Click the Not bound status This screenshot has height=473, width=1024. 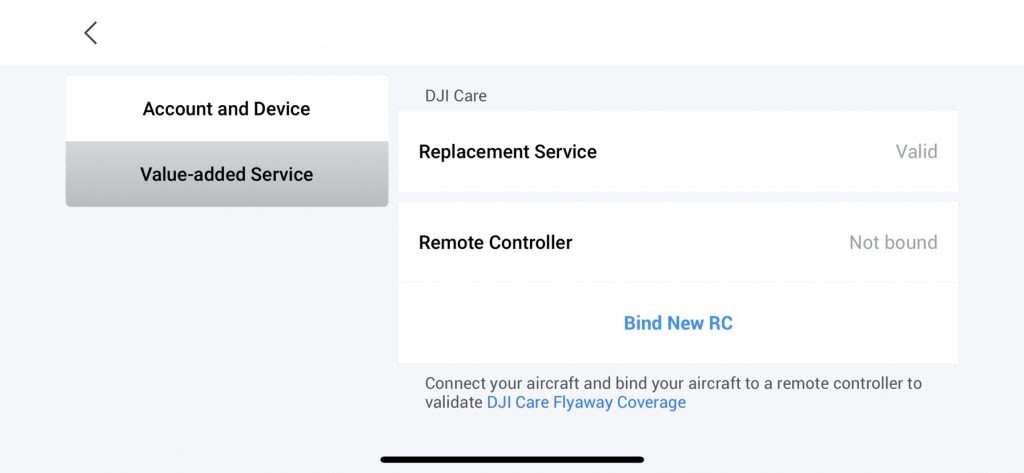[893, 242]
